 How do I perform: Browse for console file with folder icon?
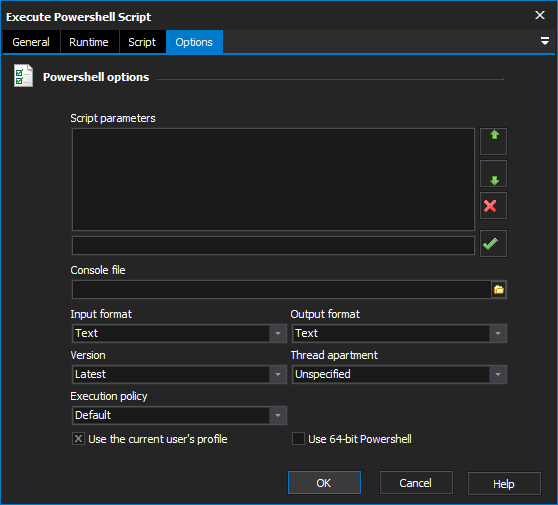coord(499,290)
